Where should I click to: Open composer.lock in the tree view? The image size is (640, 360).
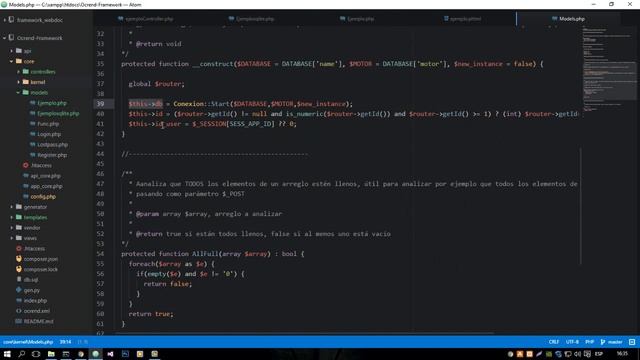pos(40,269)
